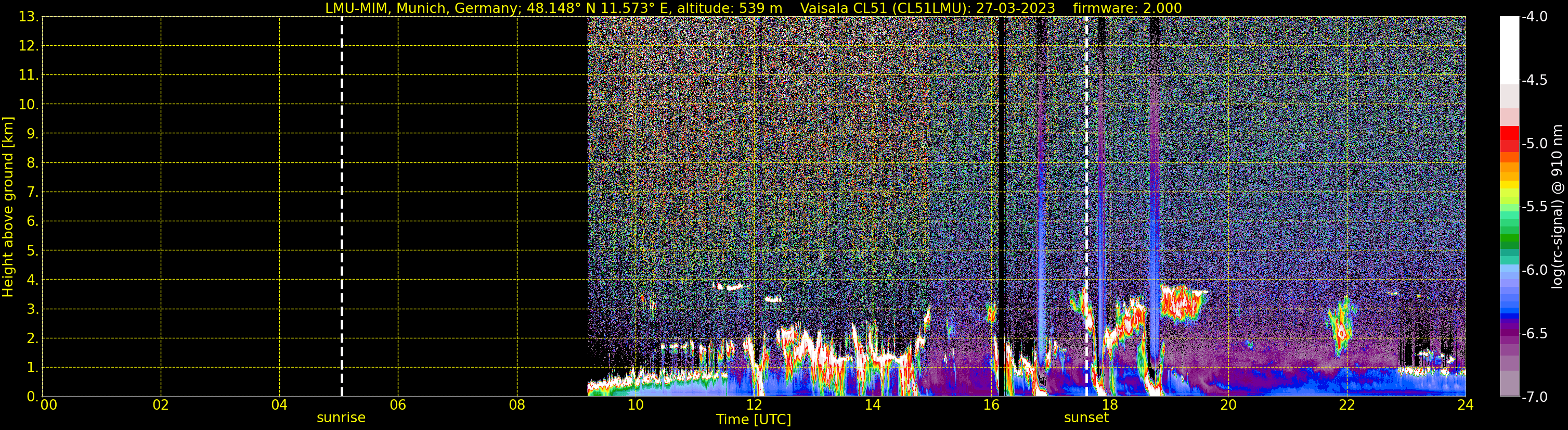Screen dimensions: 1568x430
Task: Click the -5.5 colorbar tick label
Action: (1534, 207)
